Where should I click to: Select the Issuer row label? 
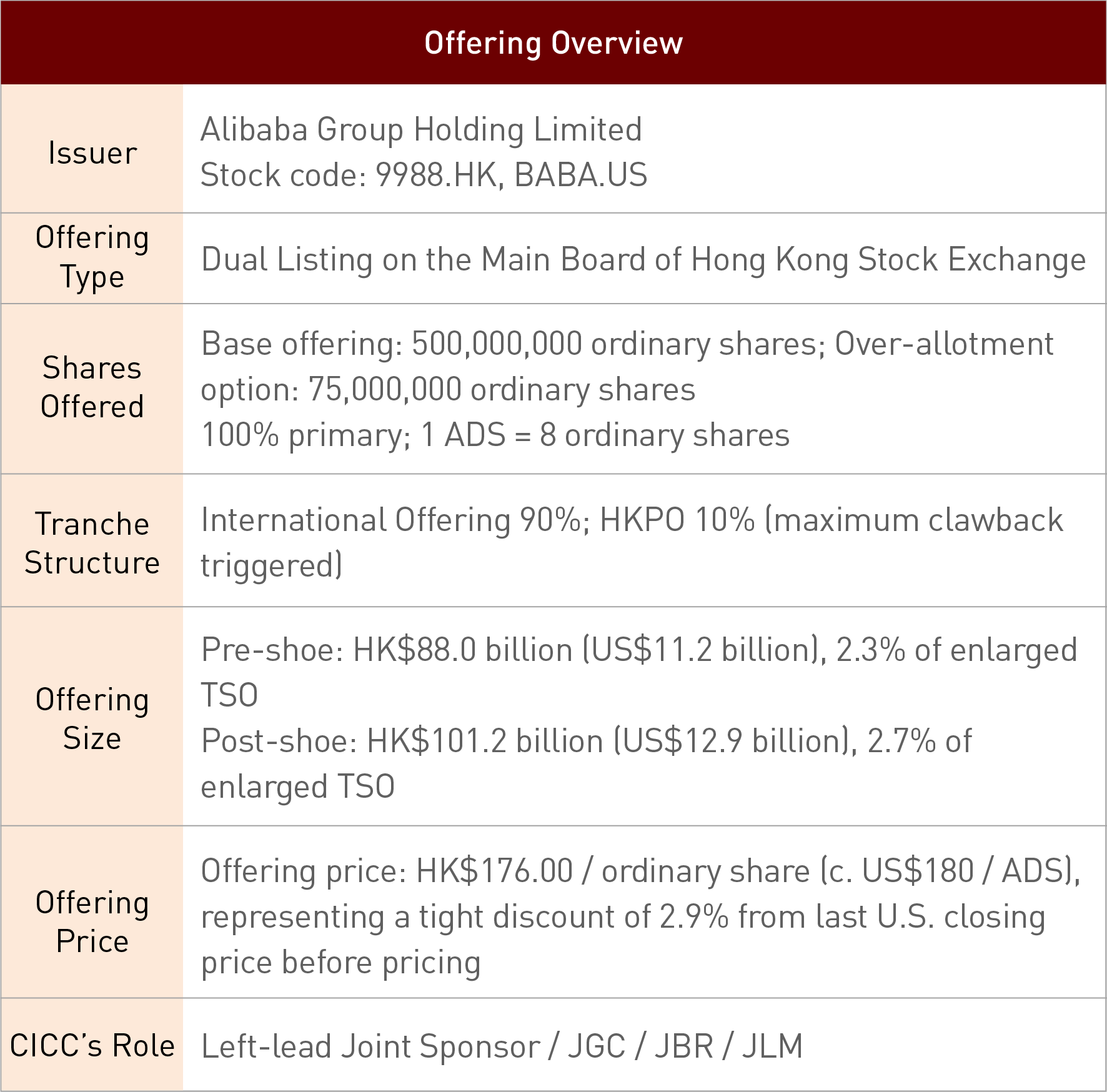click(92, 153)
